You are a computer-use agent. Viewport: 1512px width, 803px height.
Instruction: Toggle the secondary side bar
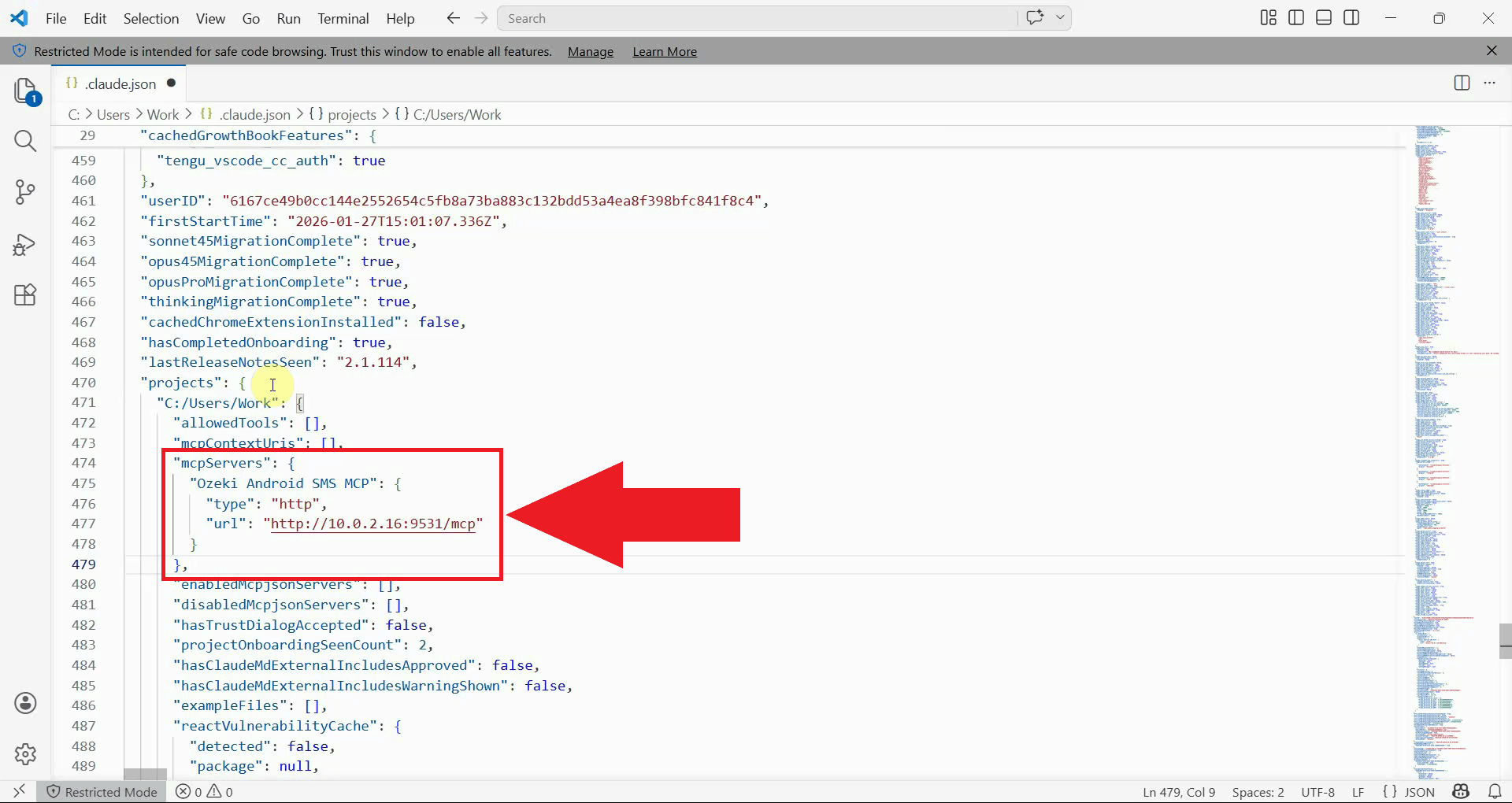pyautogui.click(x=1351, y=17)
